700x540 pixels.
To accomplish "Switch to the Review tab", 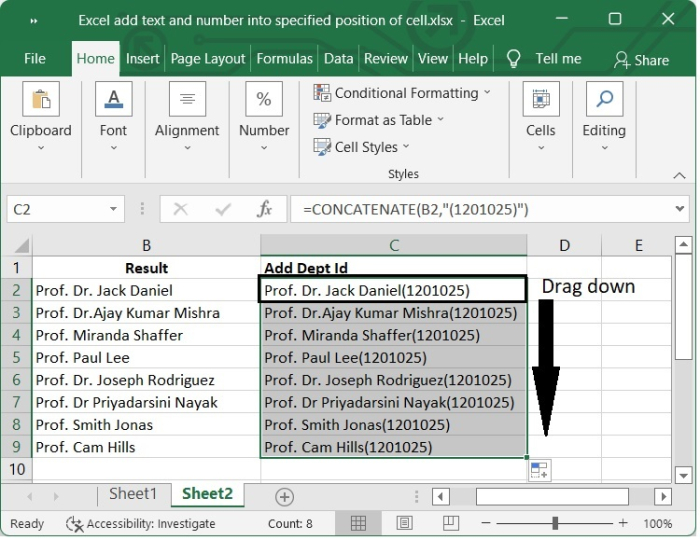I will (x=386, y=59).
